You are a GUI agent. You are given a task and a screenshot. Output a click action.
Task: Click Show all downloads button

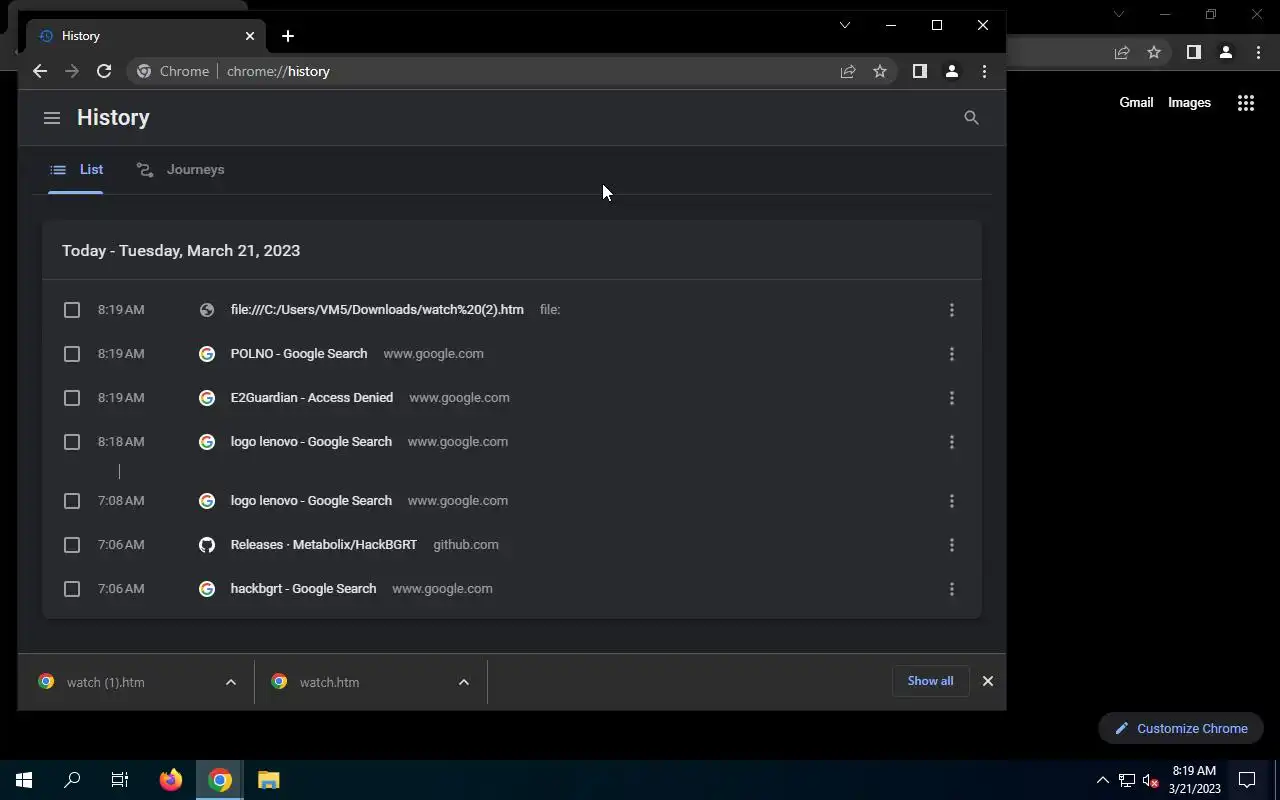tap(930, 681)
